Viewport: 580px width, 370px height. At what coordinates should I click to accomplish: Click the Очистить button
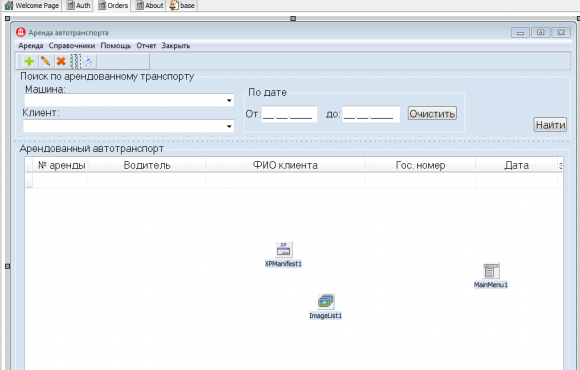(432, 114)
